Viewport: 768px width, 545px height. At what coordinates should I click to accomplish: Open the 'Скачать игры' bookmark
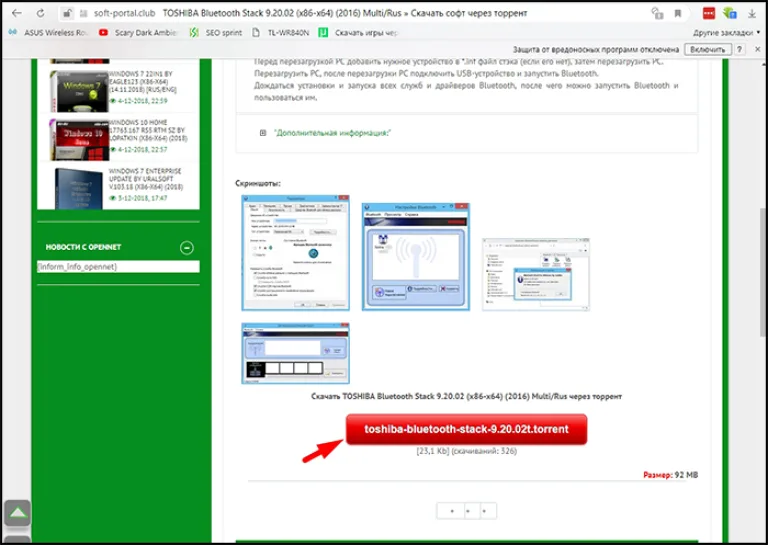[x=358, y=33]
